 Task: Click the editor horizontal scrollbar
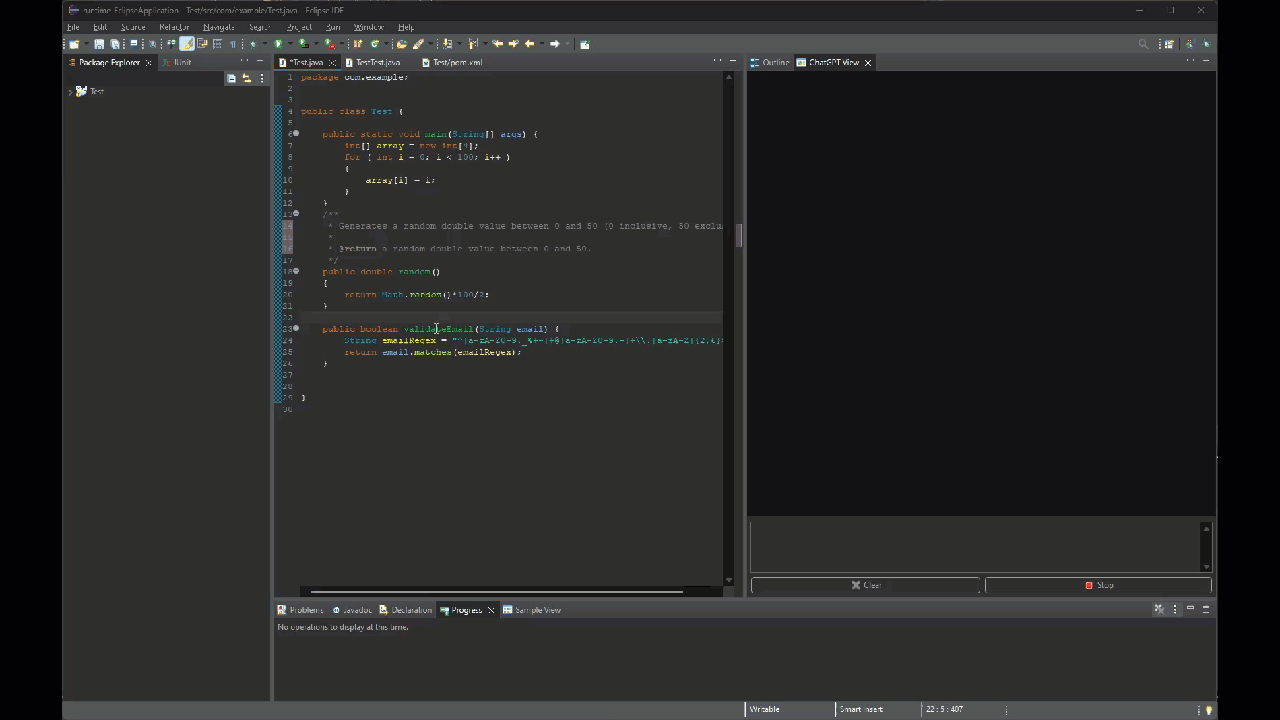point(496,591)
